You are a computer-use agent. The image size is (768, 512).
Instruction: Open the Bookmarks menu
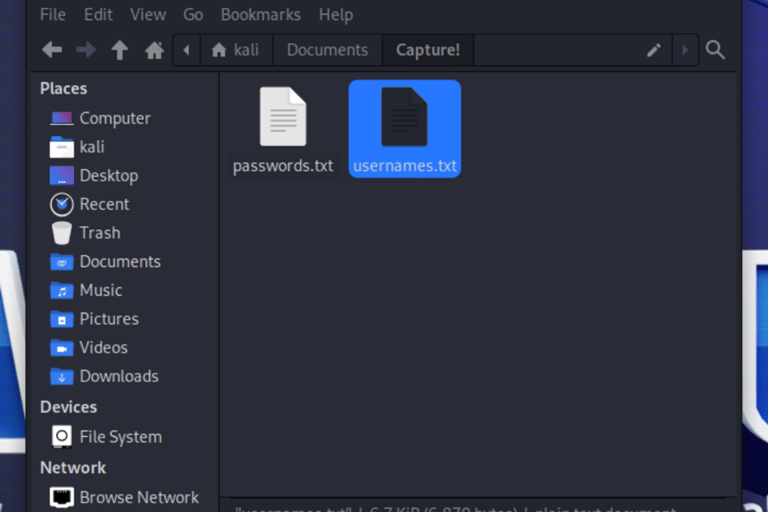coord(261,15)
